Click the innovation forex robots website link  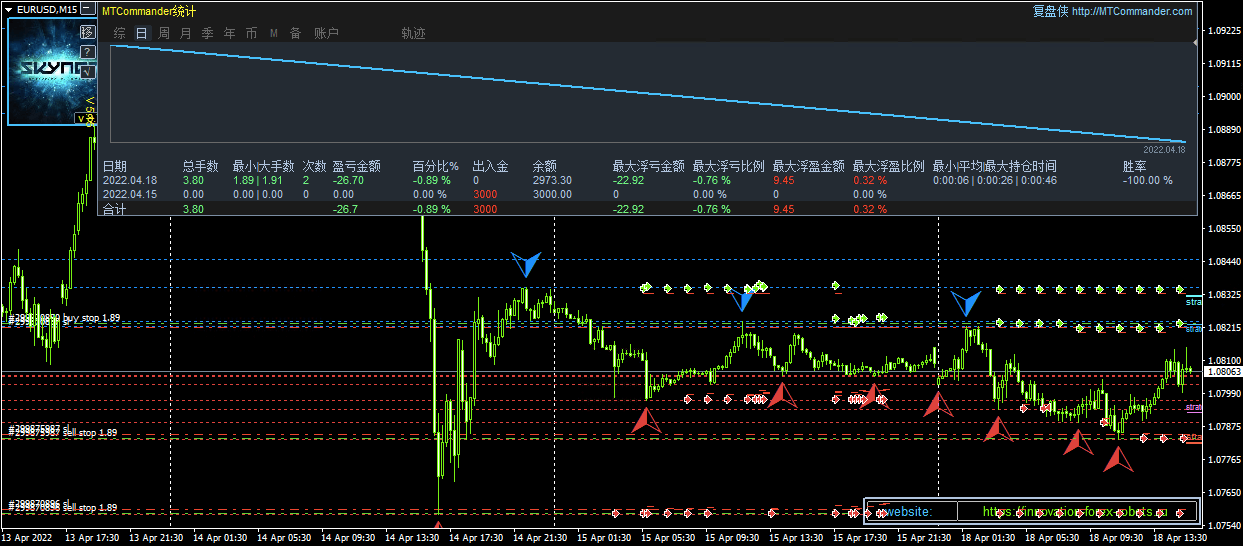1075,512
